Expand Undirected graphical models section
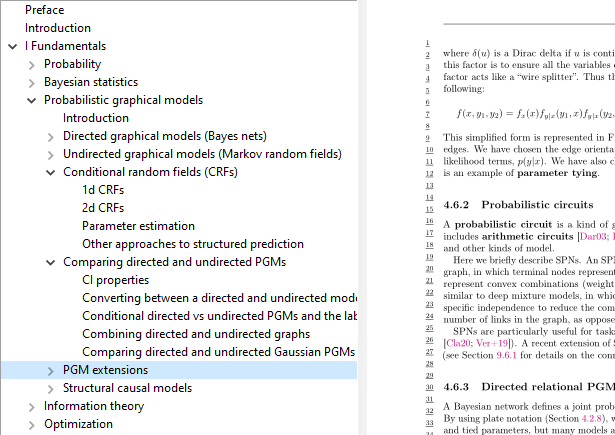 [51, 155]
